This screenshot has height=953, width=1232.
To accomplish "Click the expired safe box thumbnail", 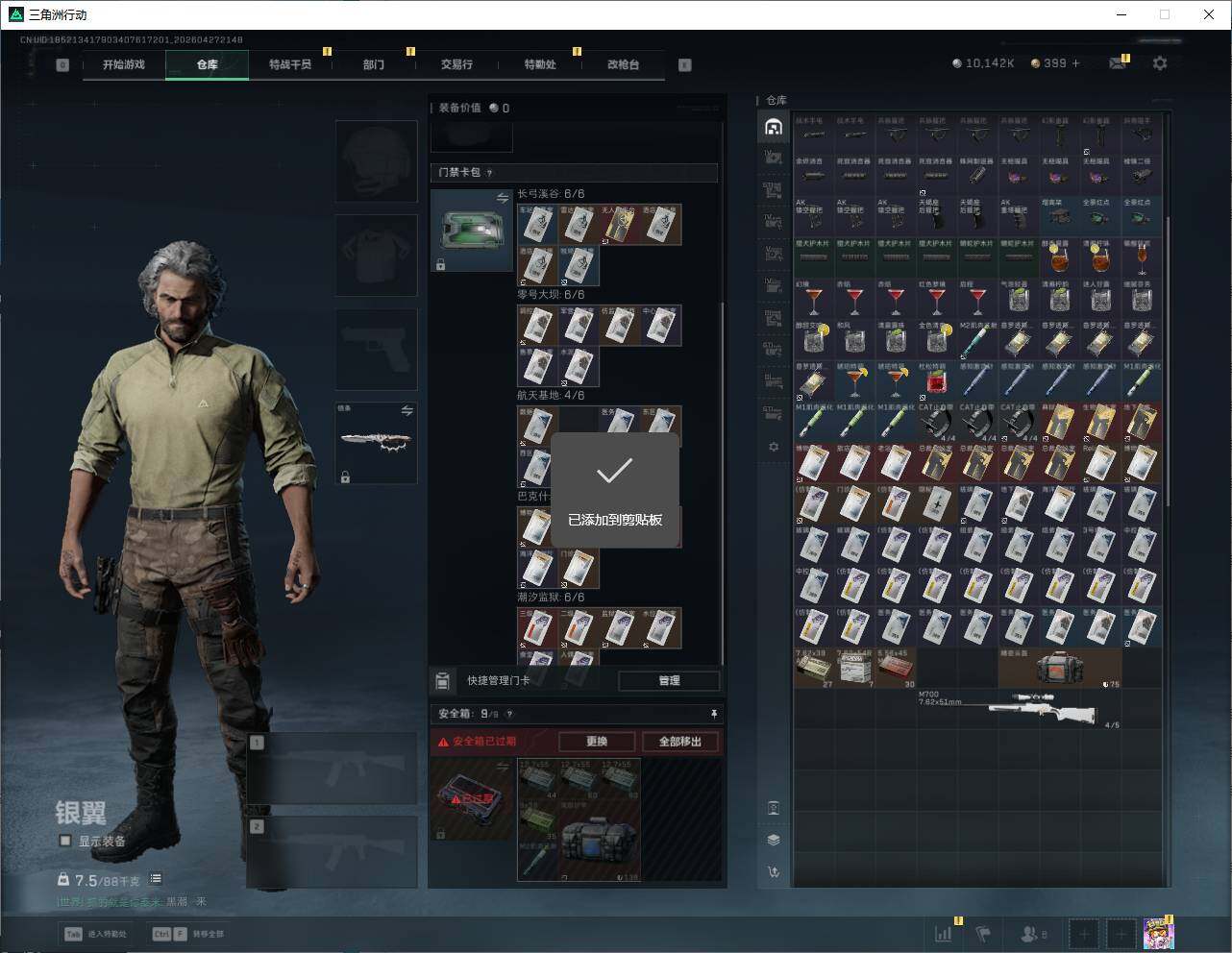I will (x=471, y=799).
